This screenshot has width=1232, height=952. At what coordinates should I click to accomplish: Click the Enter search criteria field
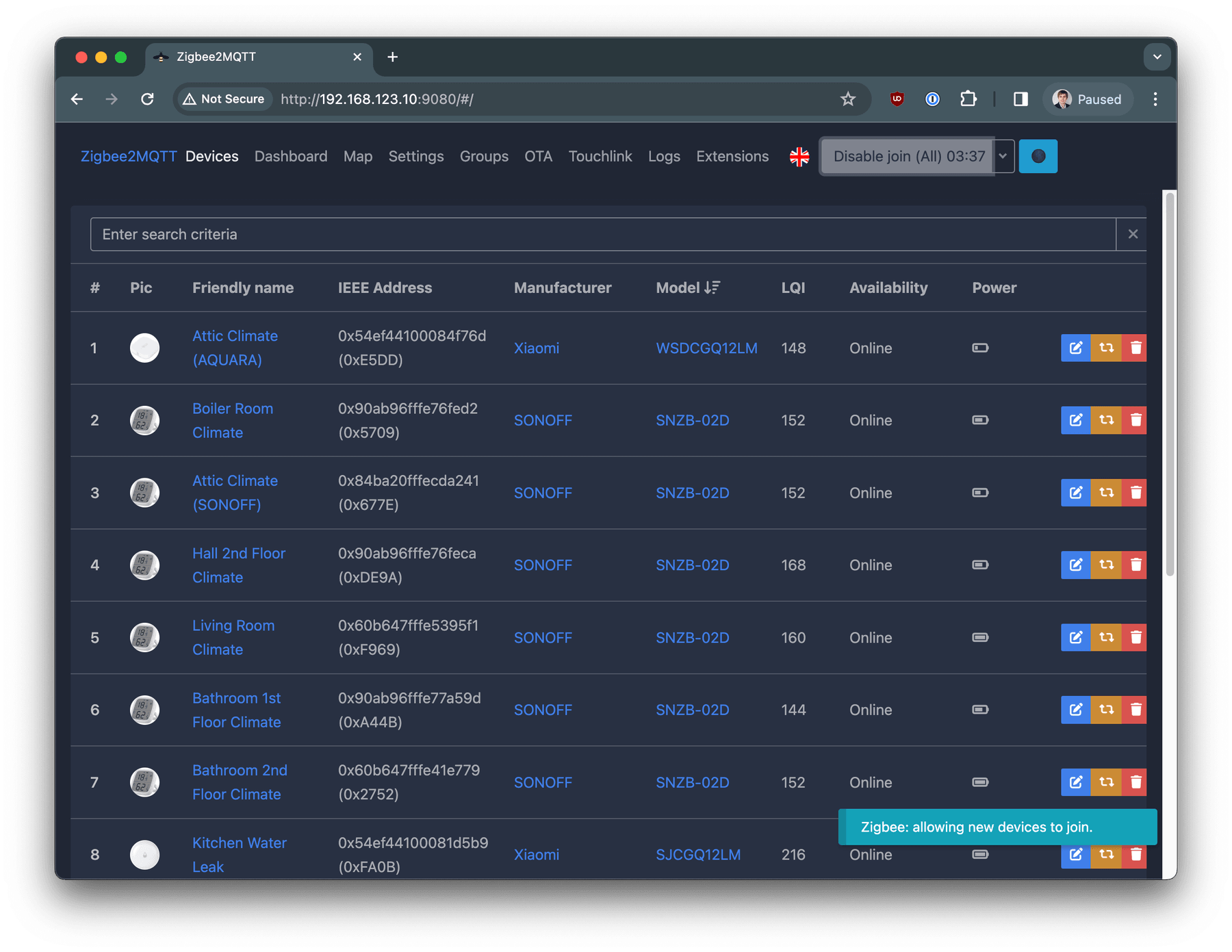[x=479, y=234]
